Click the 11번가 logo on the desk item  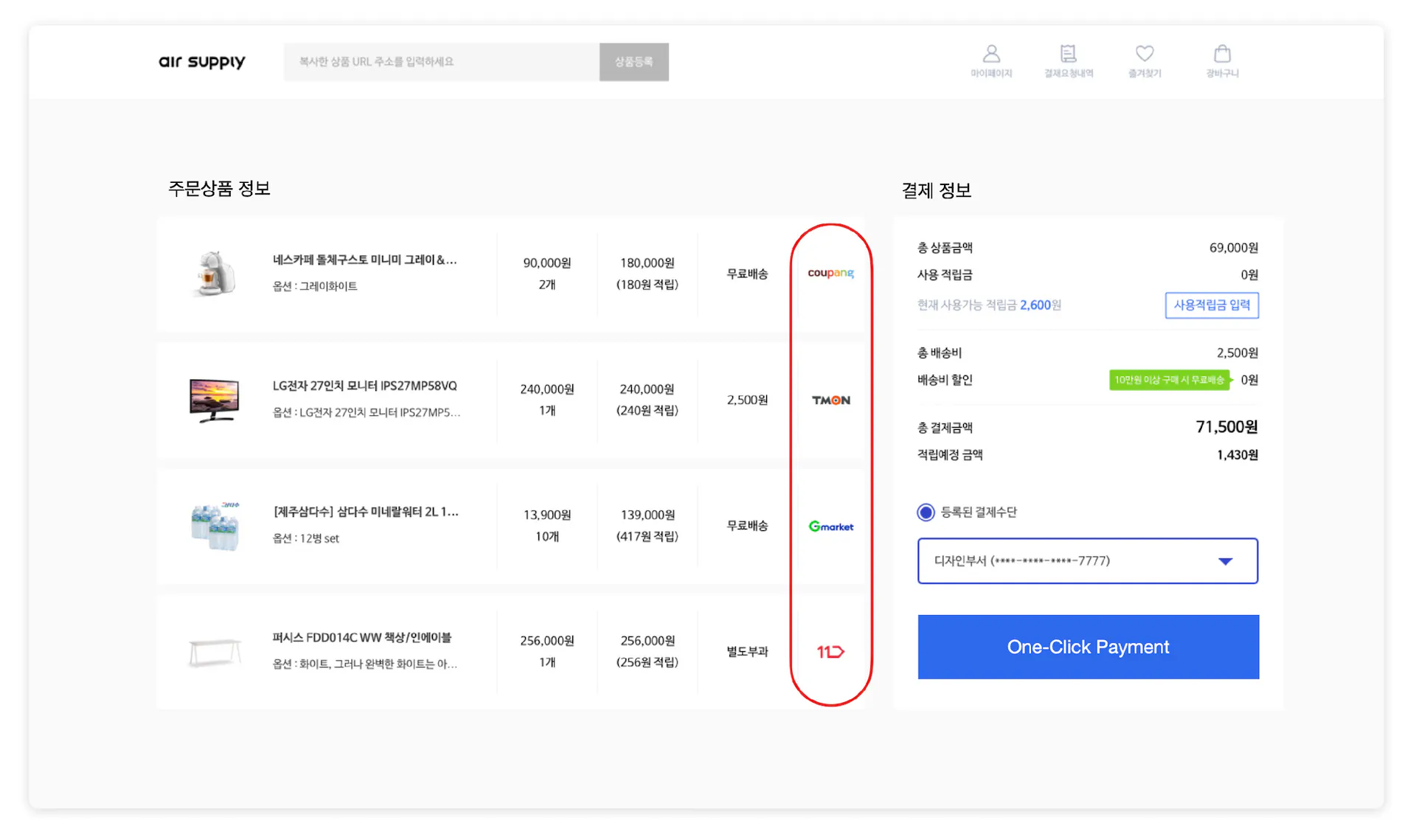[x=830, y=651]
